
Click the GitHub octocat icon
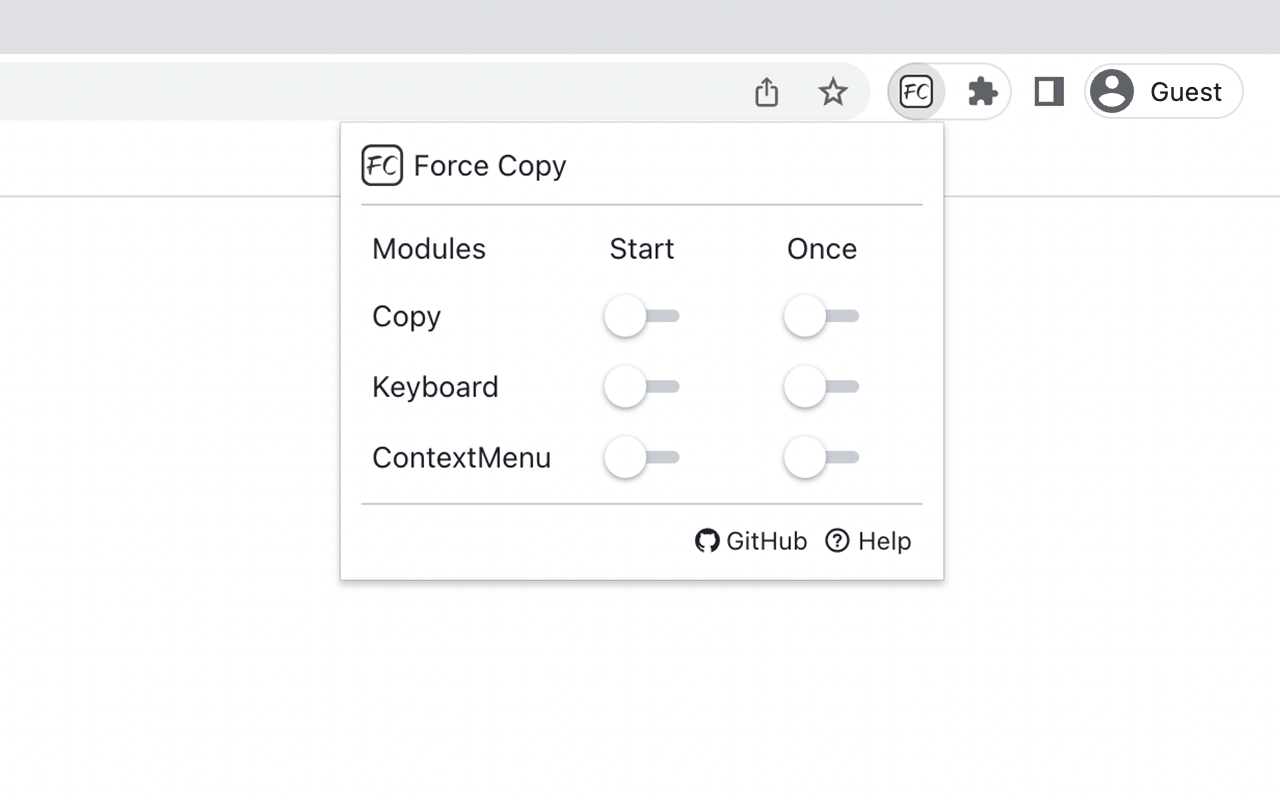point(707,541)
